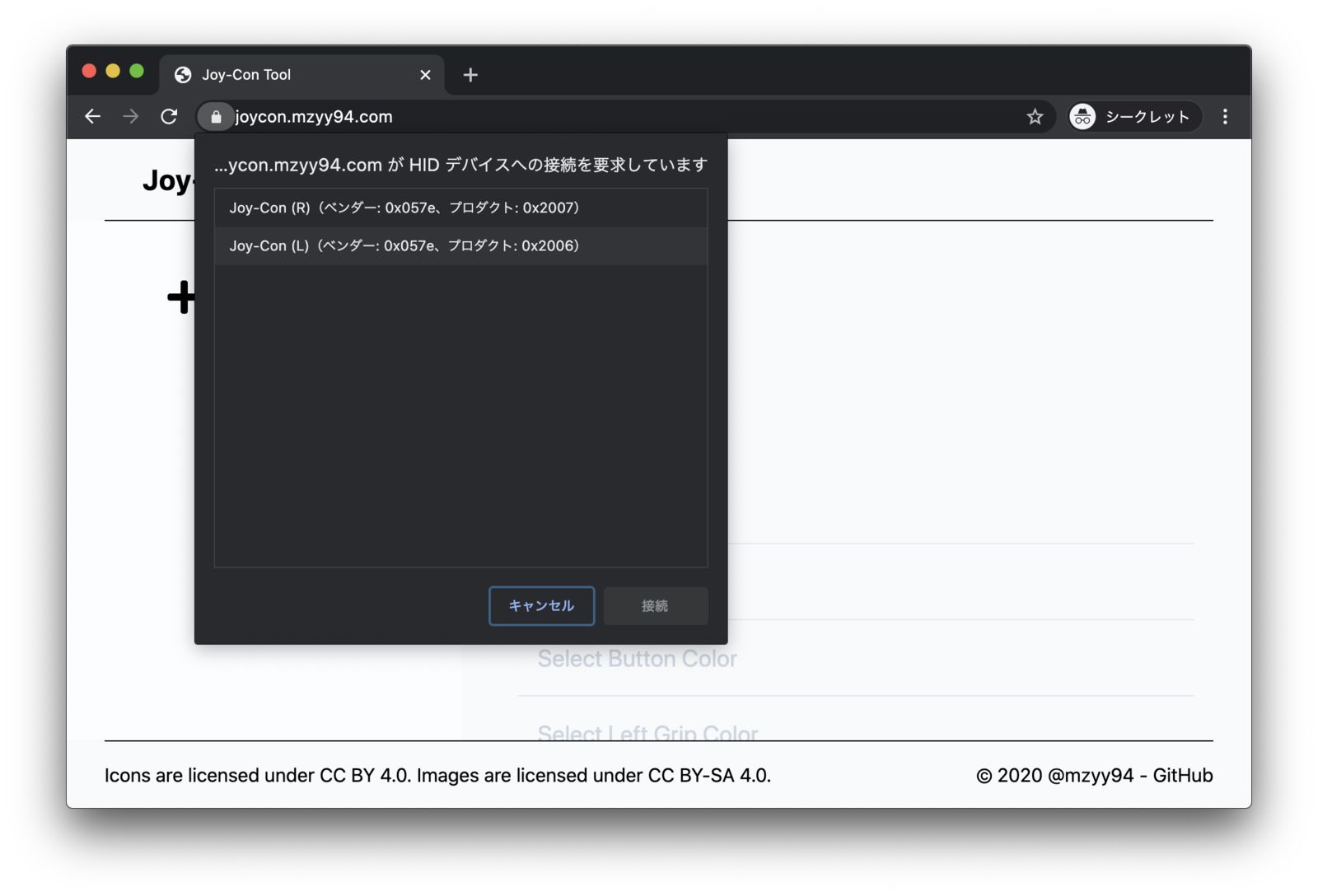Open the GitHub link in the footer
The height and width of the screenshot is (896, 1318).
[x=1182, y=776]
